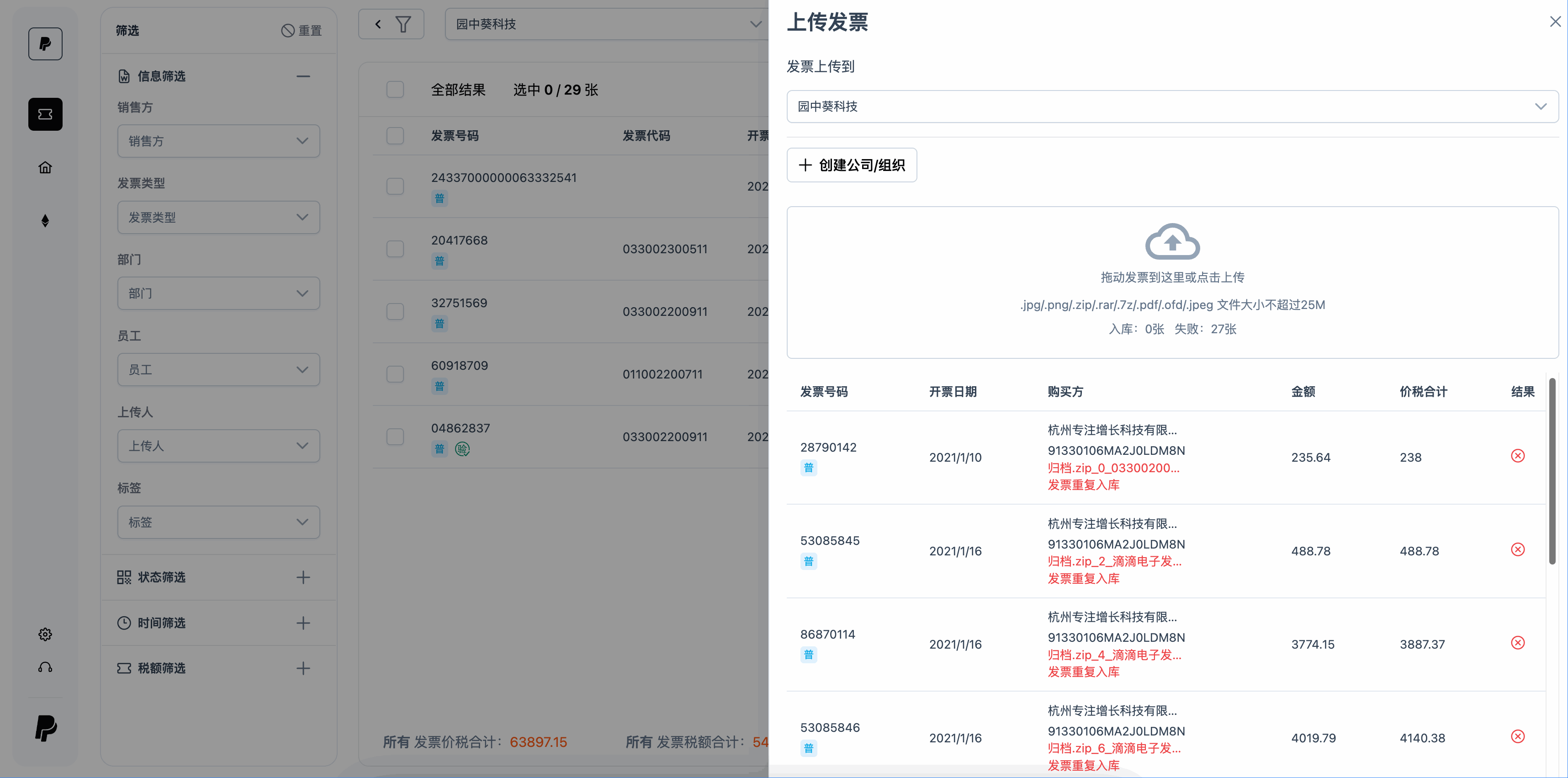Click the verified 验 badge on invoice 04862837
The image size is (1568, 778).
(463, 449)
